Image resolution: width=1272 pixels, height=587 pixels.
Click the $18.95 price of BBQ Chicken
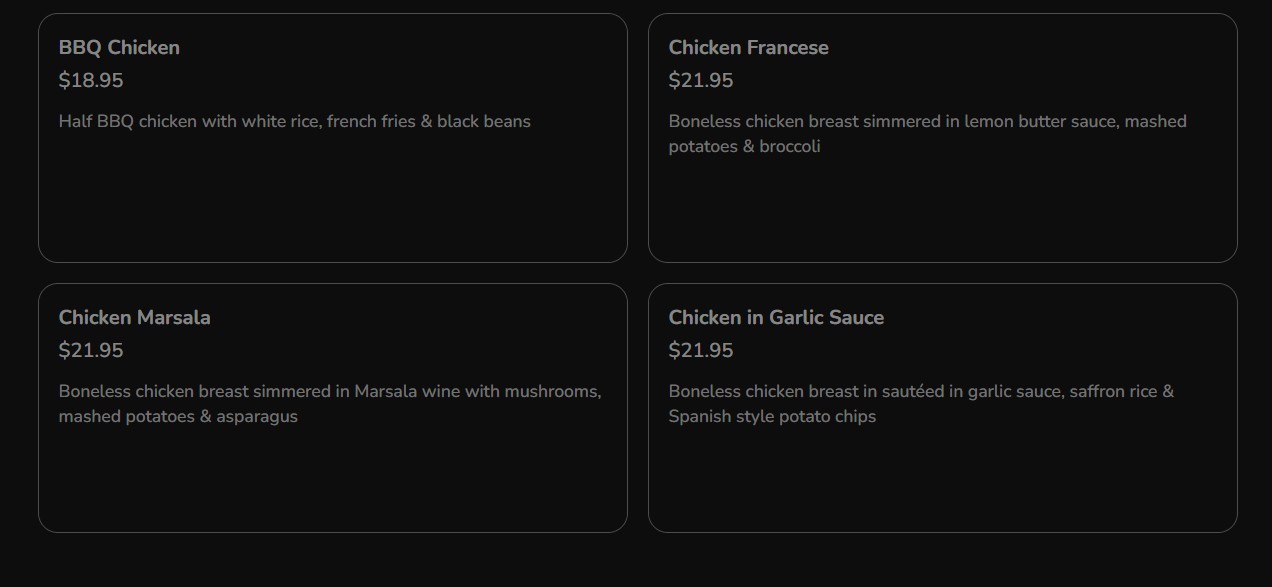[91, 81]
